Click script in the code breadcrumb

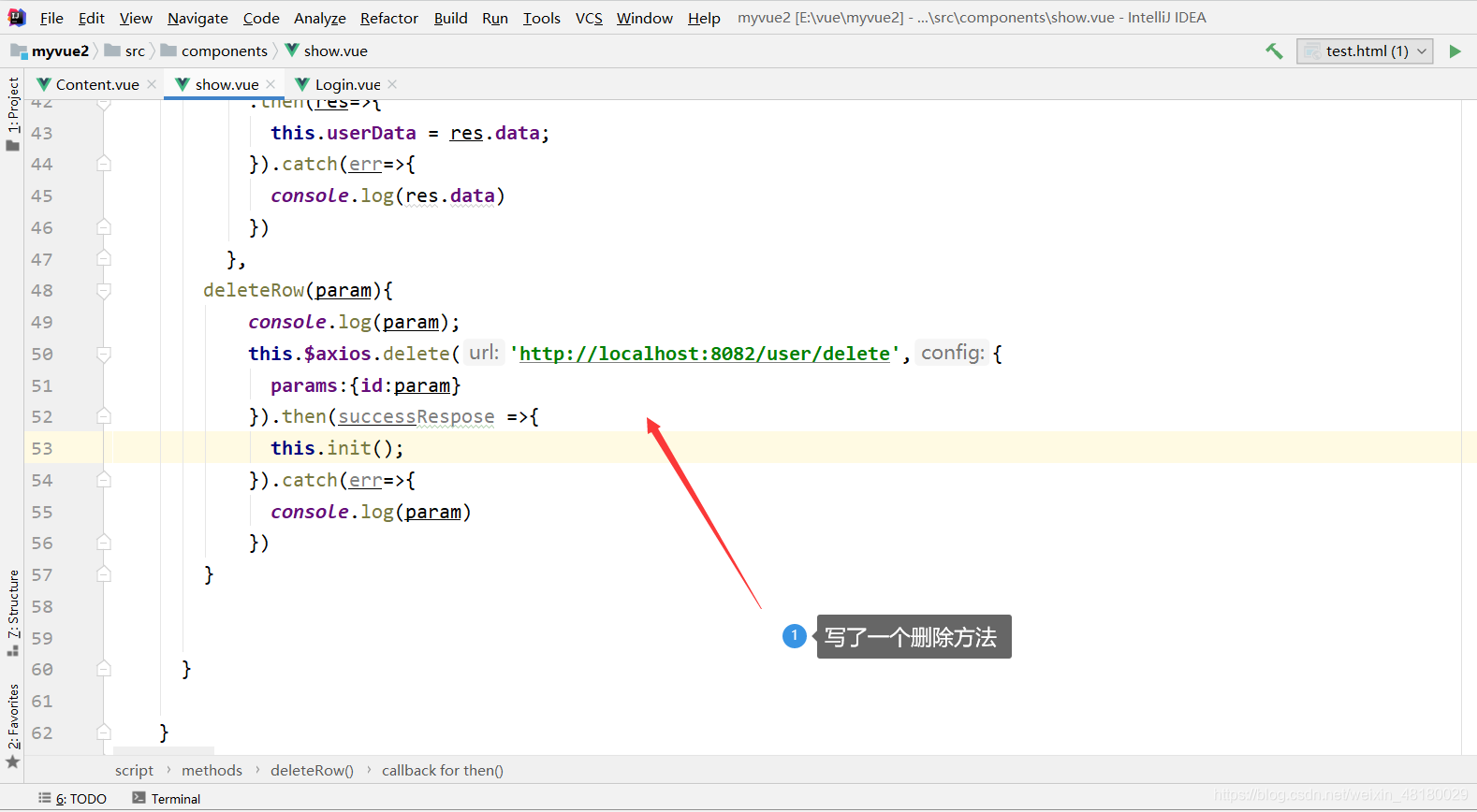coord(134,771)
